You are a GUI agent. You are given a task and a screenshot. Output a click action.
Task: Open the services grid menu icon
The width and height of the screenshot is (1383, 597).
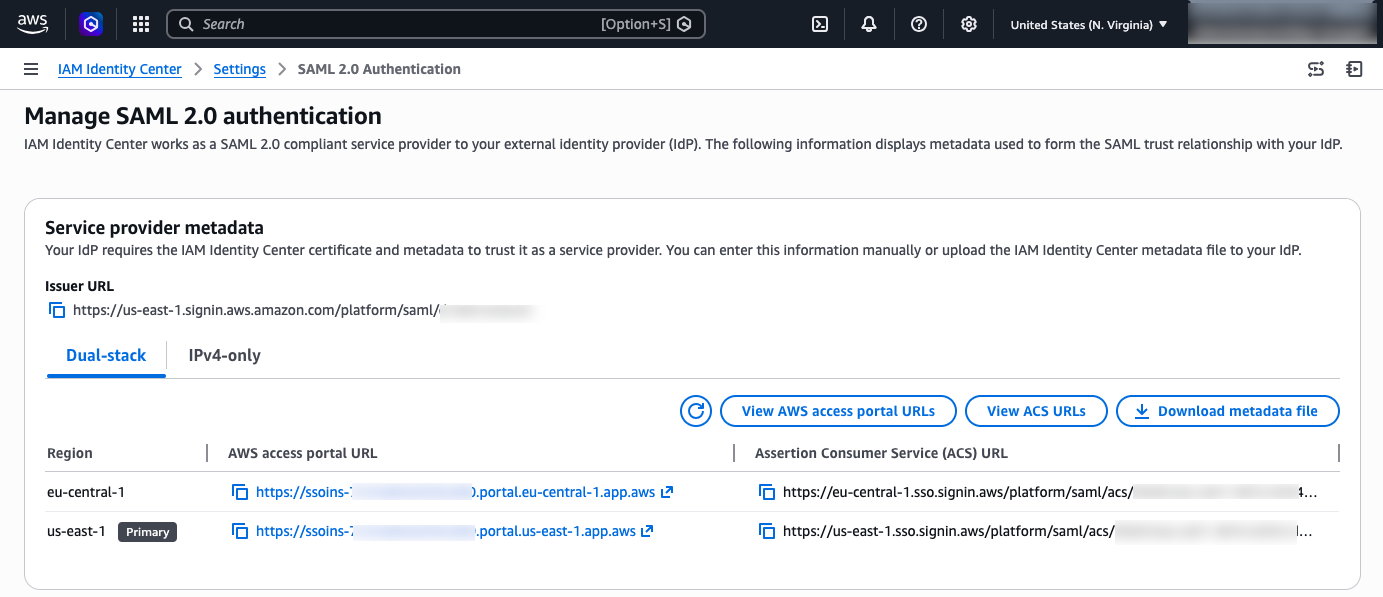tap(141, 24)
